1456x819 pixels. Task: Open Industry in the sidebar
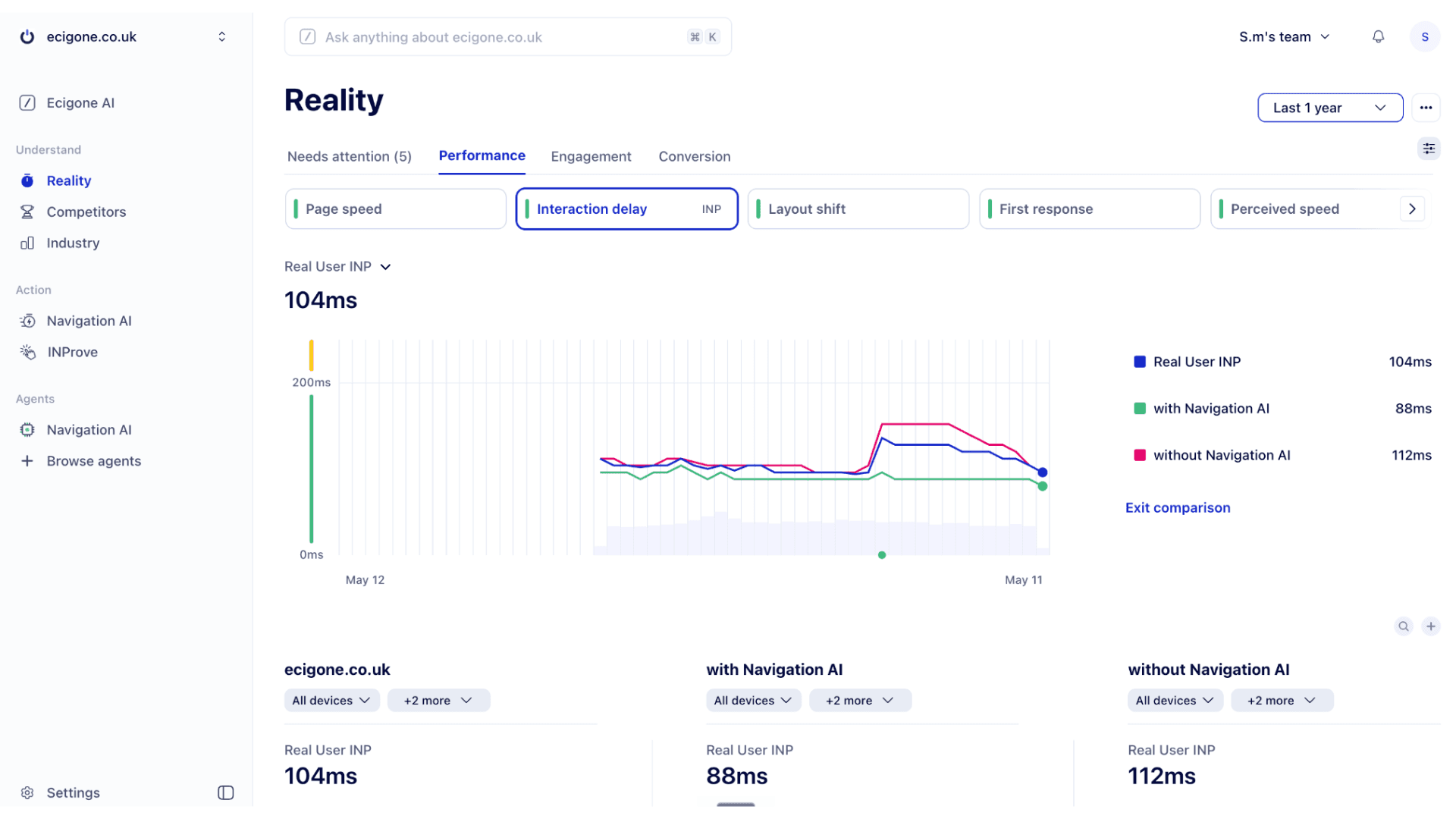coord(73,243)
